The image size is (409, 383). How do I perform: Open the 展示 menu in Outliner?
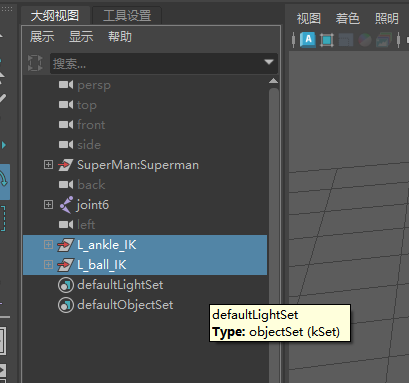pyautogui.click(x=42, y=37)
